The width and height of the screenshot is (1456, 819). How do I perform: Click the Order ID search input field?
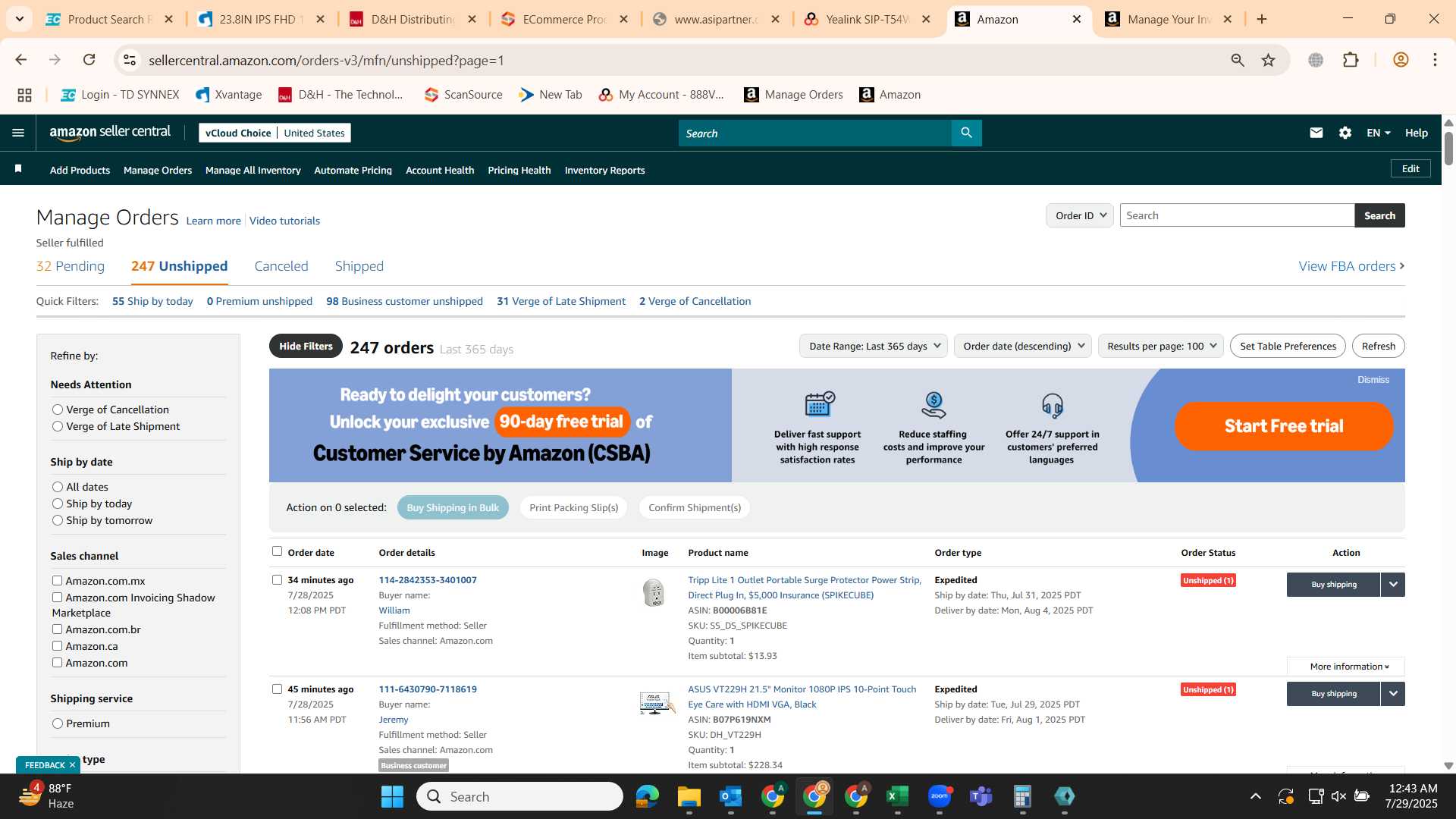click(x=1237, y=215)
